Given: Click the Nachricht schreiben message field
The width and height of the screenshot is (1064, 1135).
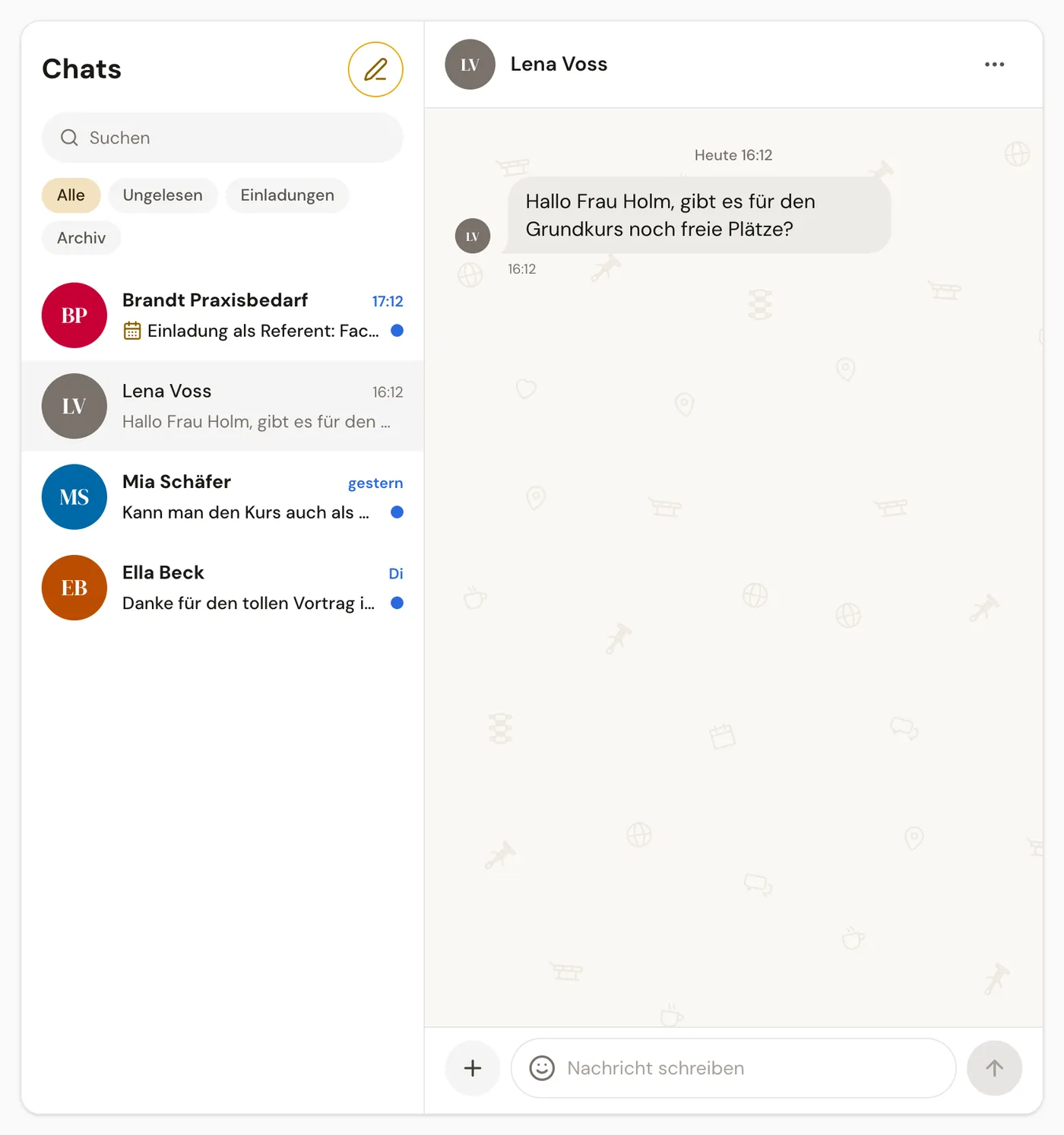Looking at the screenshot, I should tap(733, 1068).
